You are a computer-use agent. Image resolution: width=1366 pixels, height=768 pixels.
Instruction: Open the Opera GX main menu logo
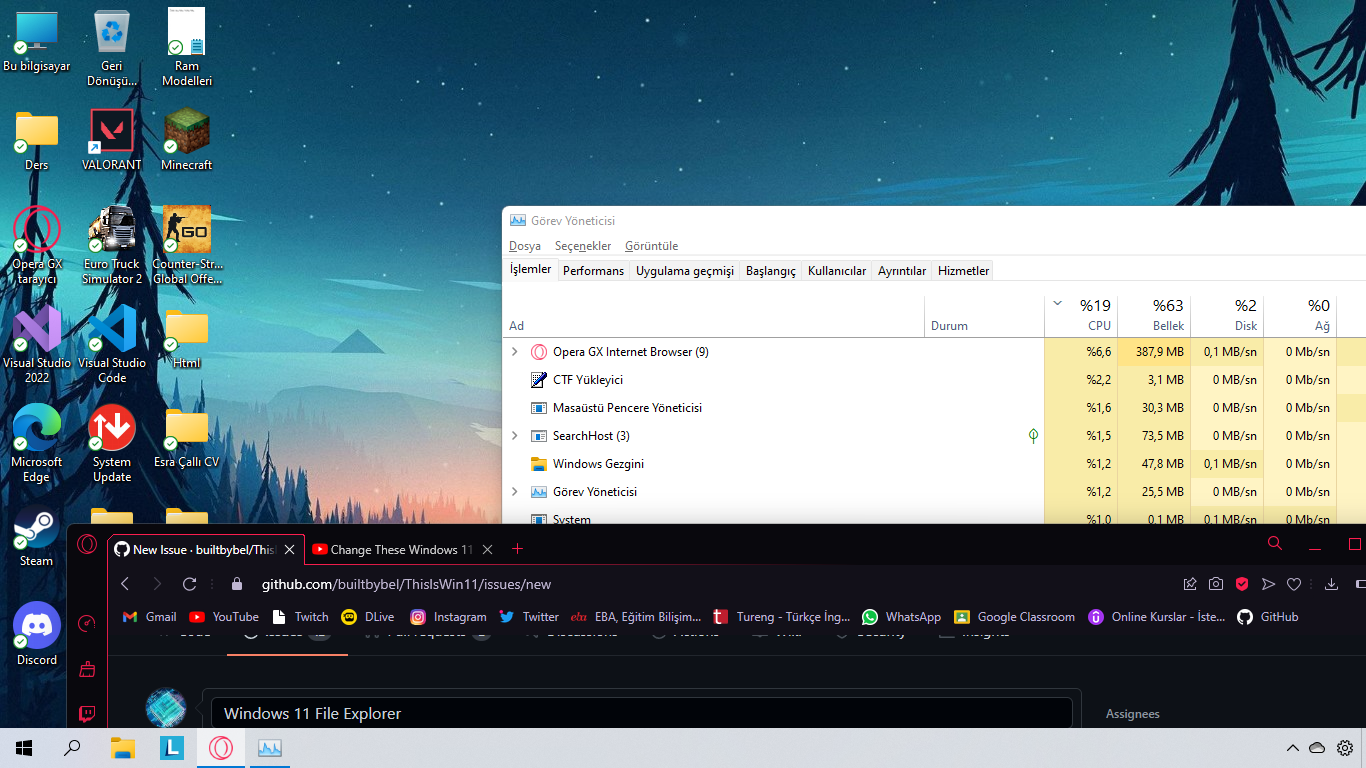(x=87, y=544)
